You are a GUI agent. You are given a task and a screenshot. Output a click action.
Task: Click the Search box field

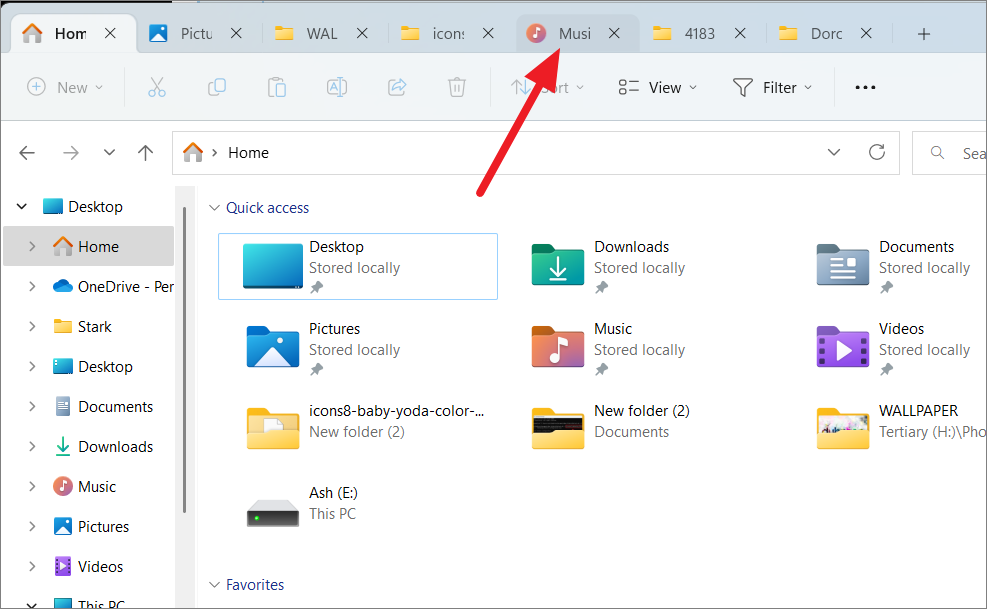click(x=949, y=152)
